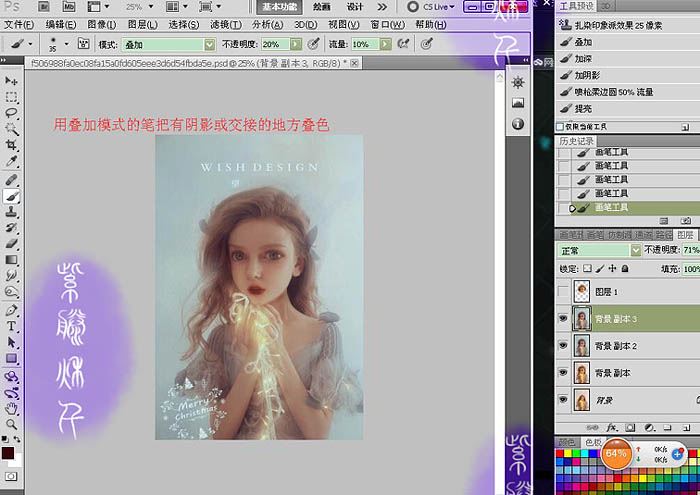Check the 仅限当前工具 checkbox

[x=560, y=127]
